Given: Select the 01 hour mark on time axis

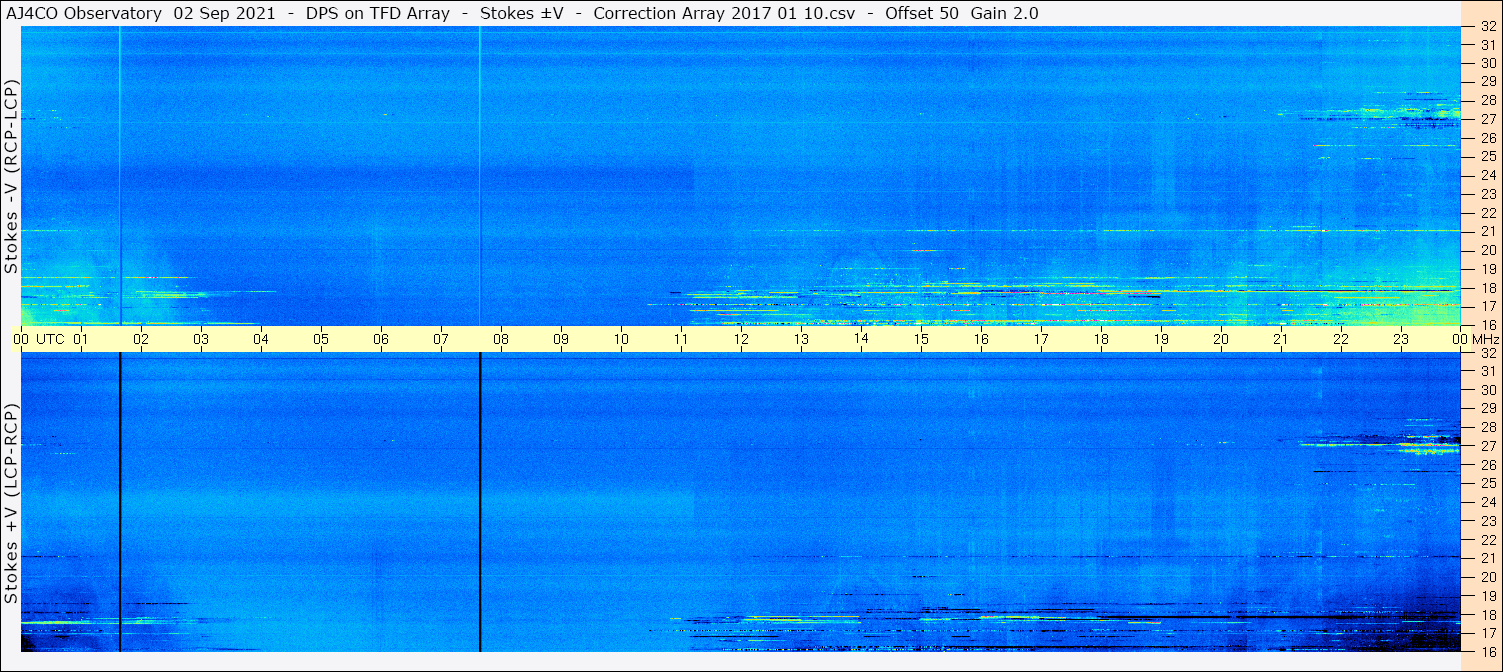Looking at the screenshot, I should pyautogui.click(x=81, y=339).
